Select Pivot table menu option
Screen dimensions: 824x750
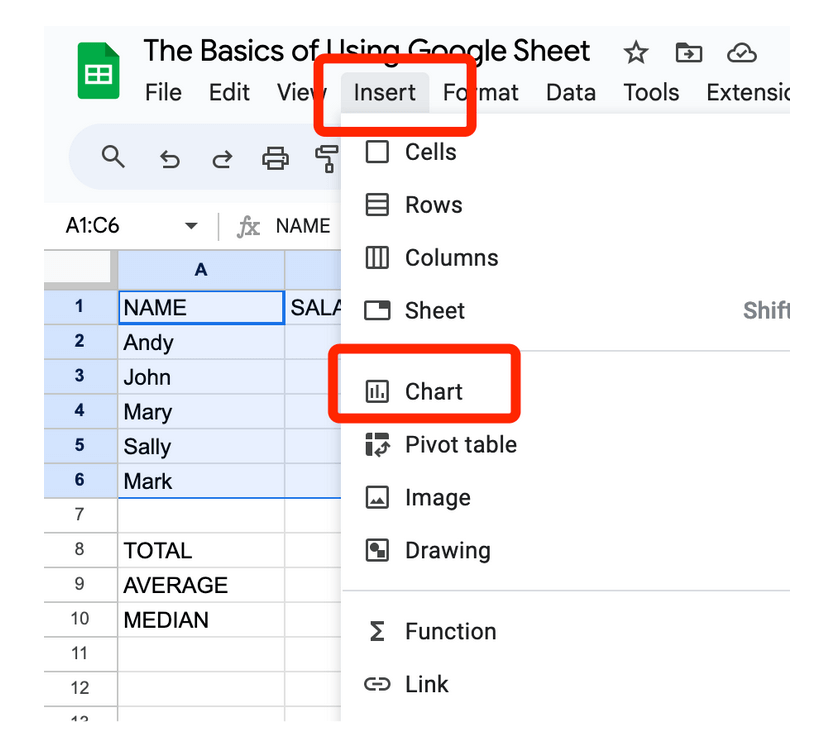click(x=460, y=444)
